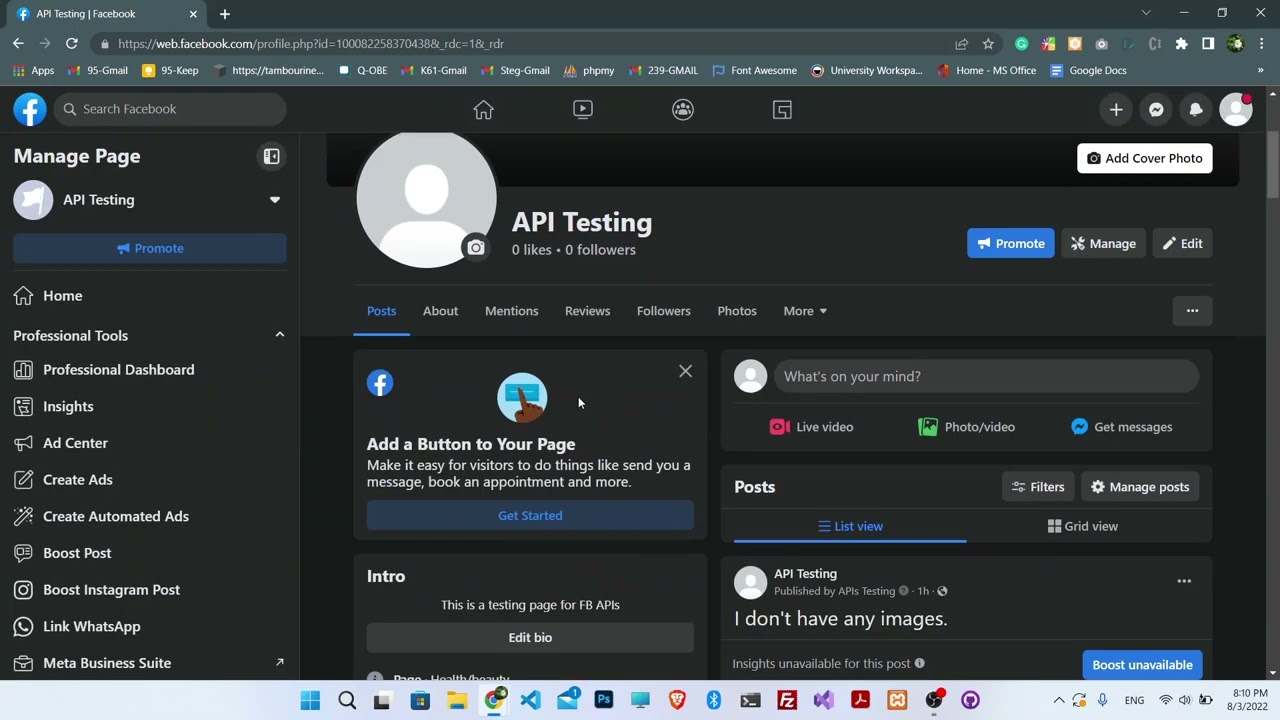Open Windows Start button on taskbar

tap(310, 700)
